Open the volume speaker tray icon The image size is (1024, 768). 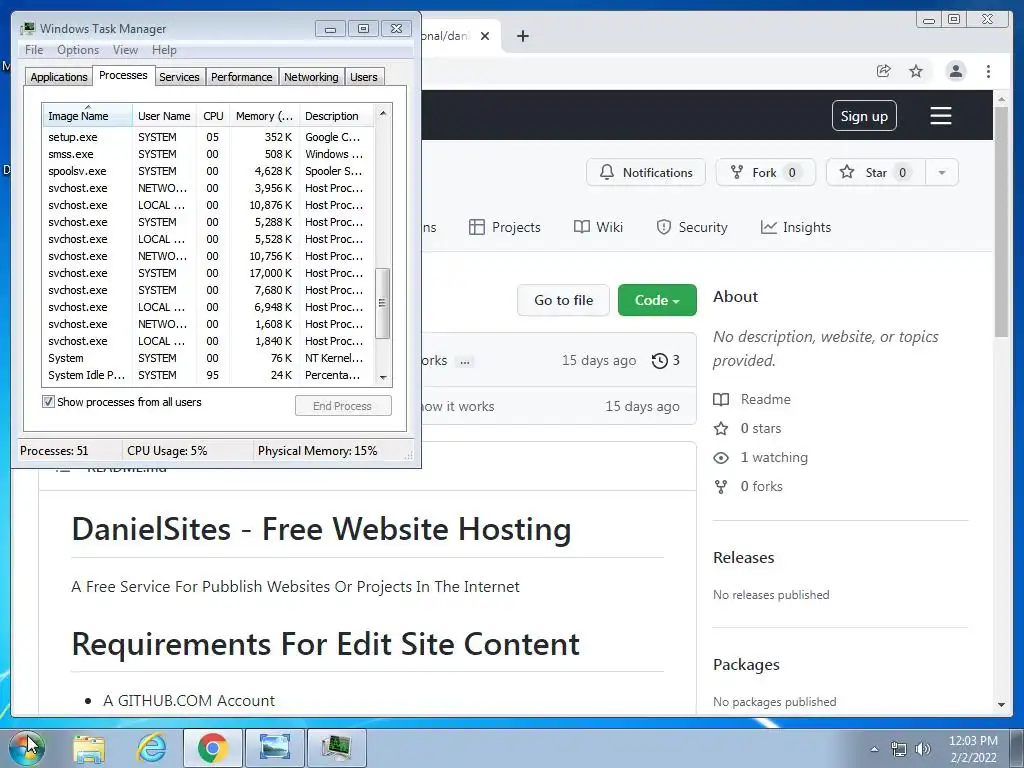(922, 749)
